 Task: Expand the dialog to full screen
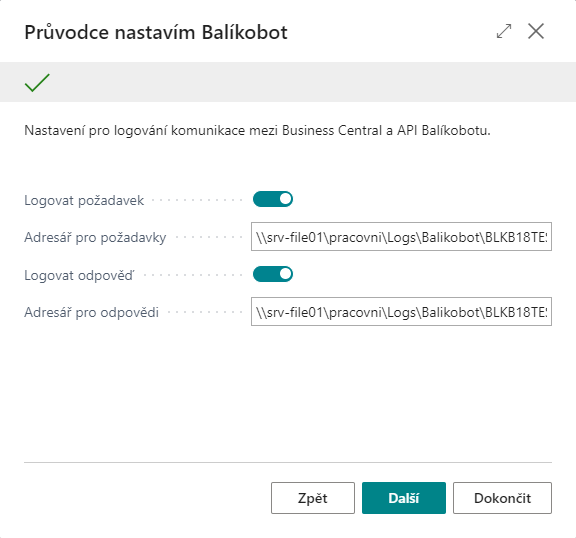pyautogui.click(x=504, y=31)
